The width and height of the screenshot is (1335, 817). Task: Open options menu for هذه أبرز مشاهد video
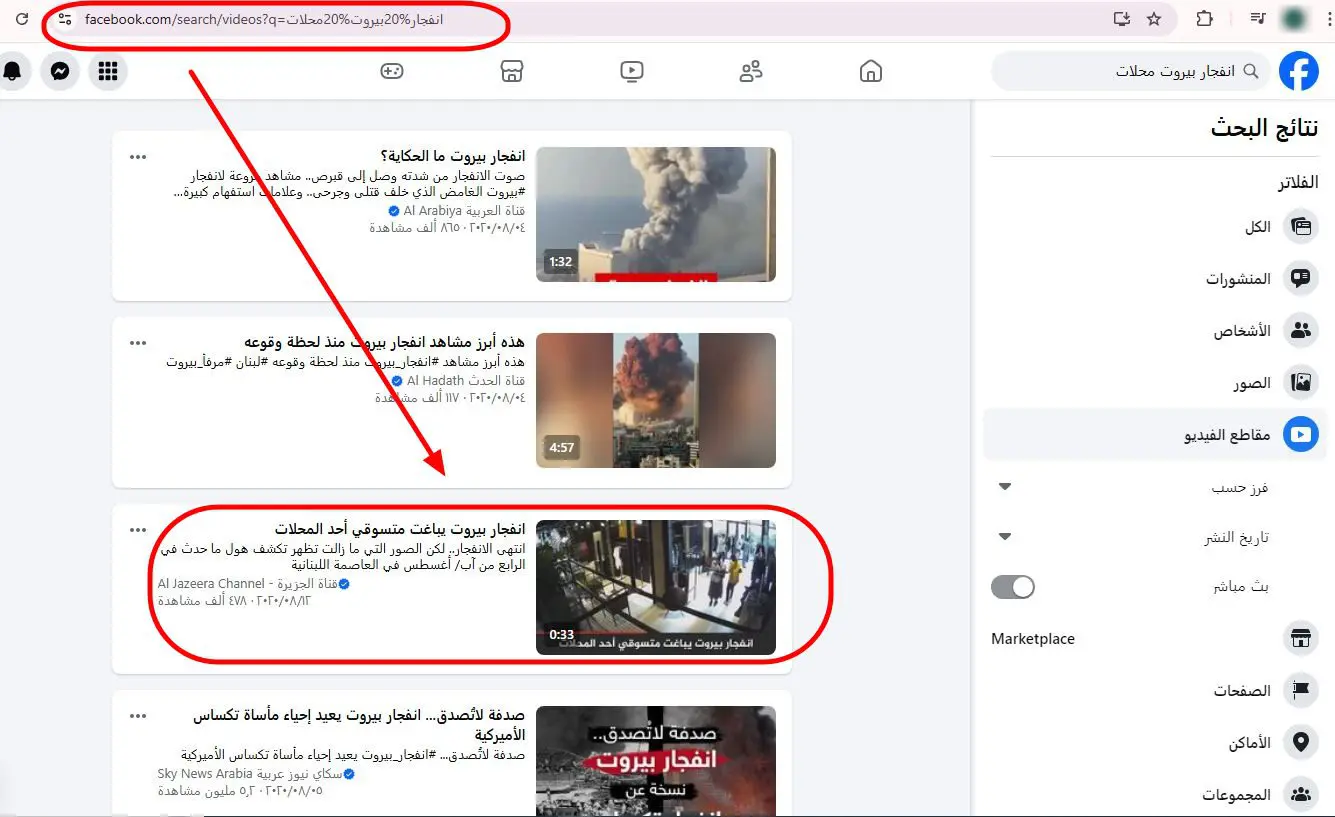[x=138, y=343]
